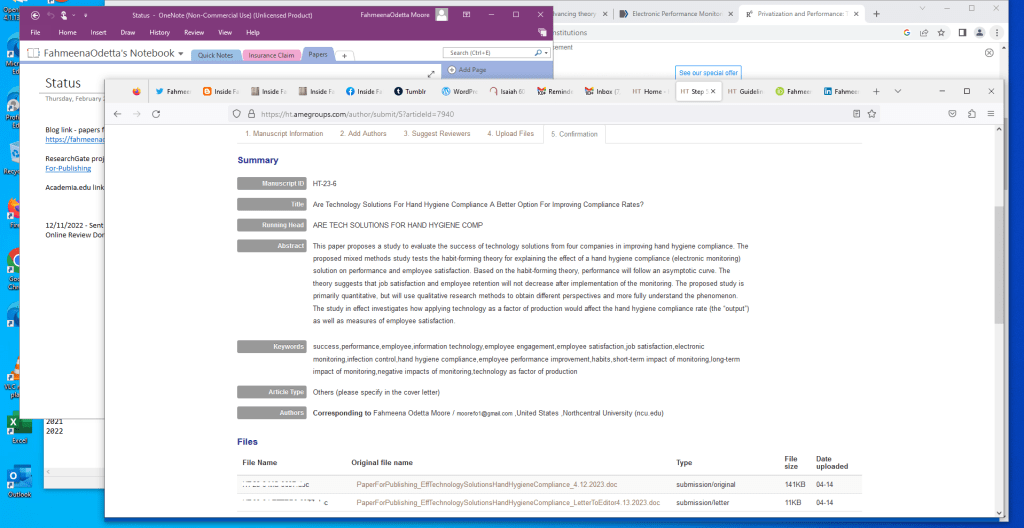Switch to the Tumblr tab
Viewport: 1024px width, 528px height.
point(411,91)
